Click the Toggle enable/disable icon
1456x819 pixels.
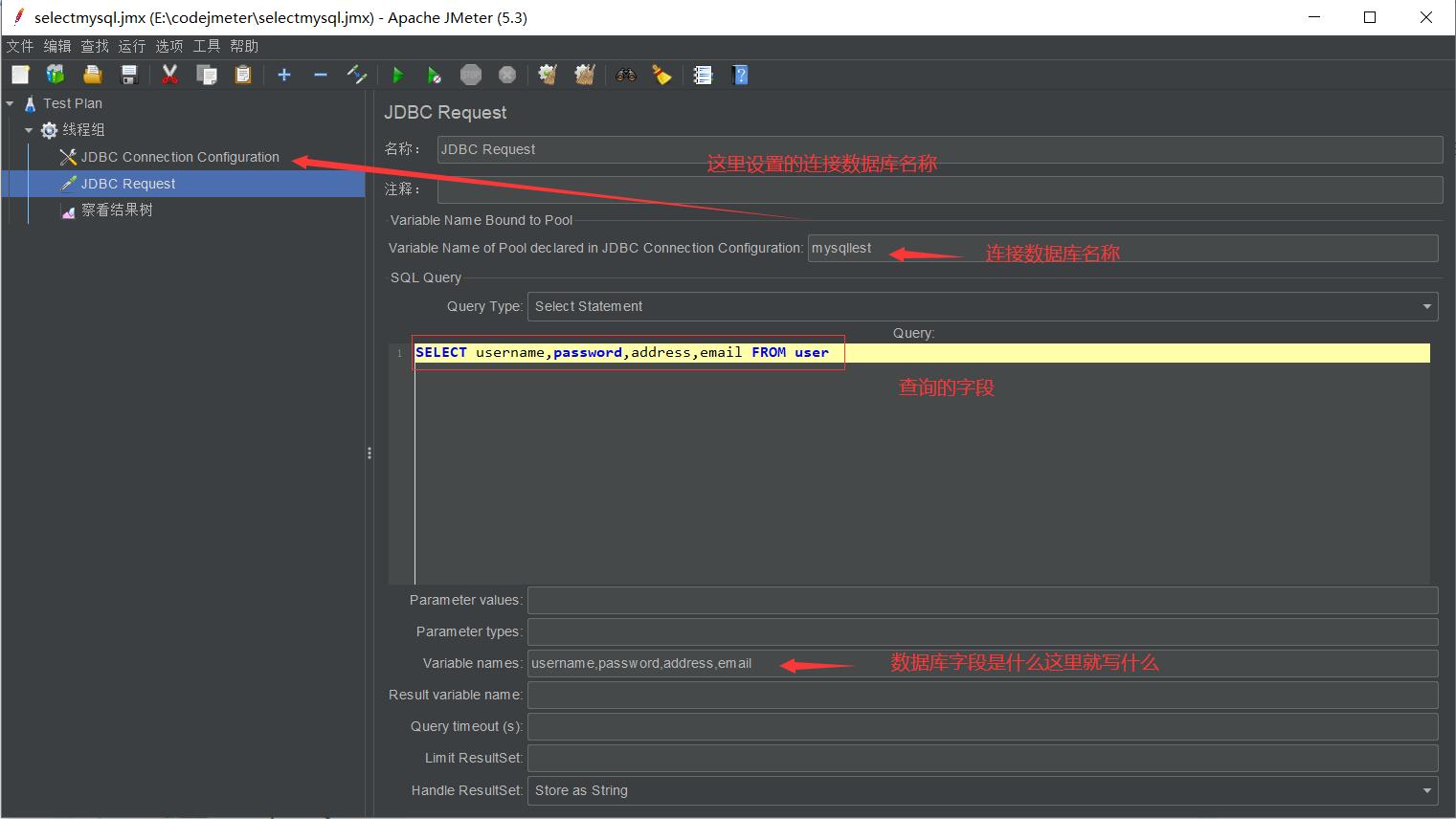coord(357,75)
